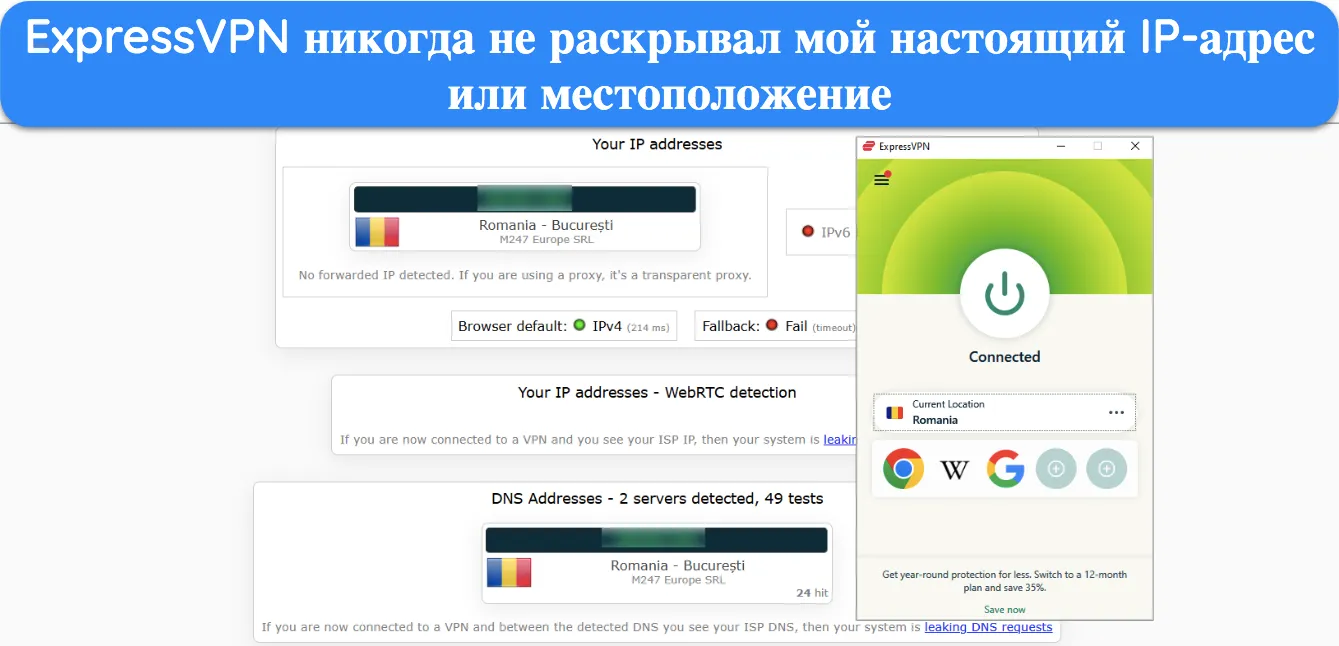The image size is (1339, 646).
Task: Click the leaking DNS requests link
Action: click(988, 627)
